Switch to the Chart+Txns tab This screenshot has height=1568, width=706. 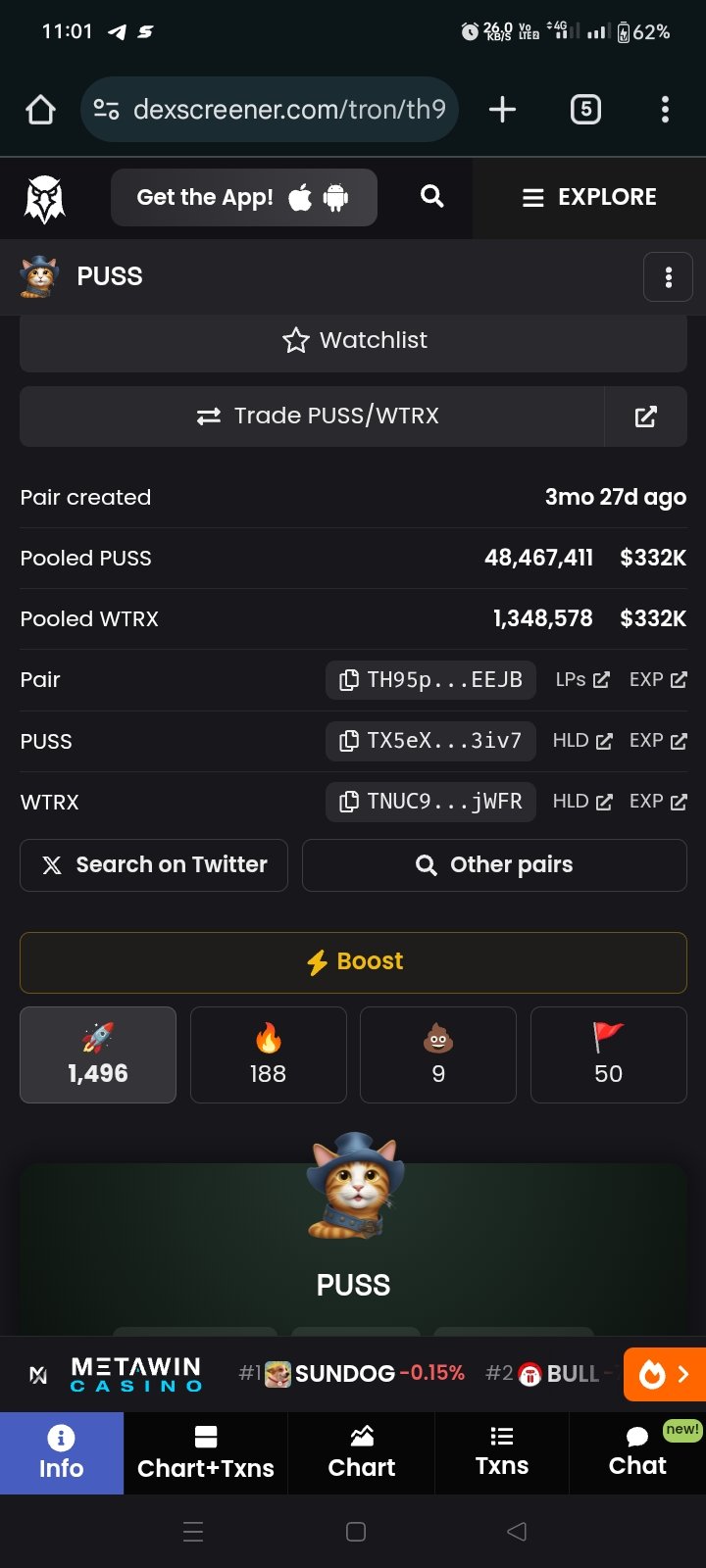(206, 1453)
